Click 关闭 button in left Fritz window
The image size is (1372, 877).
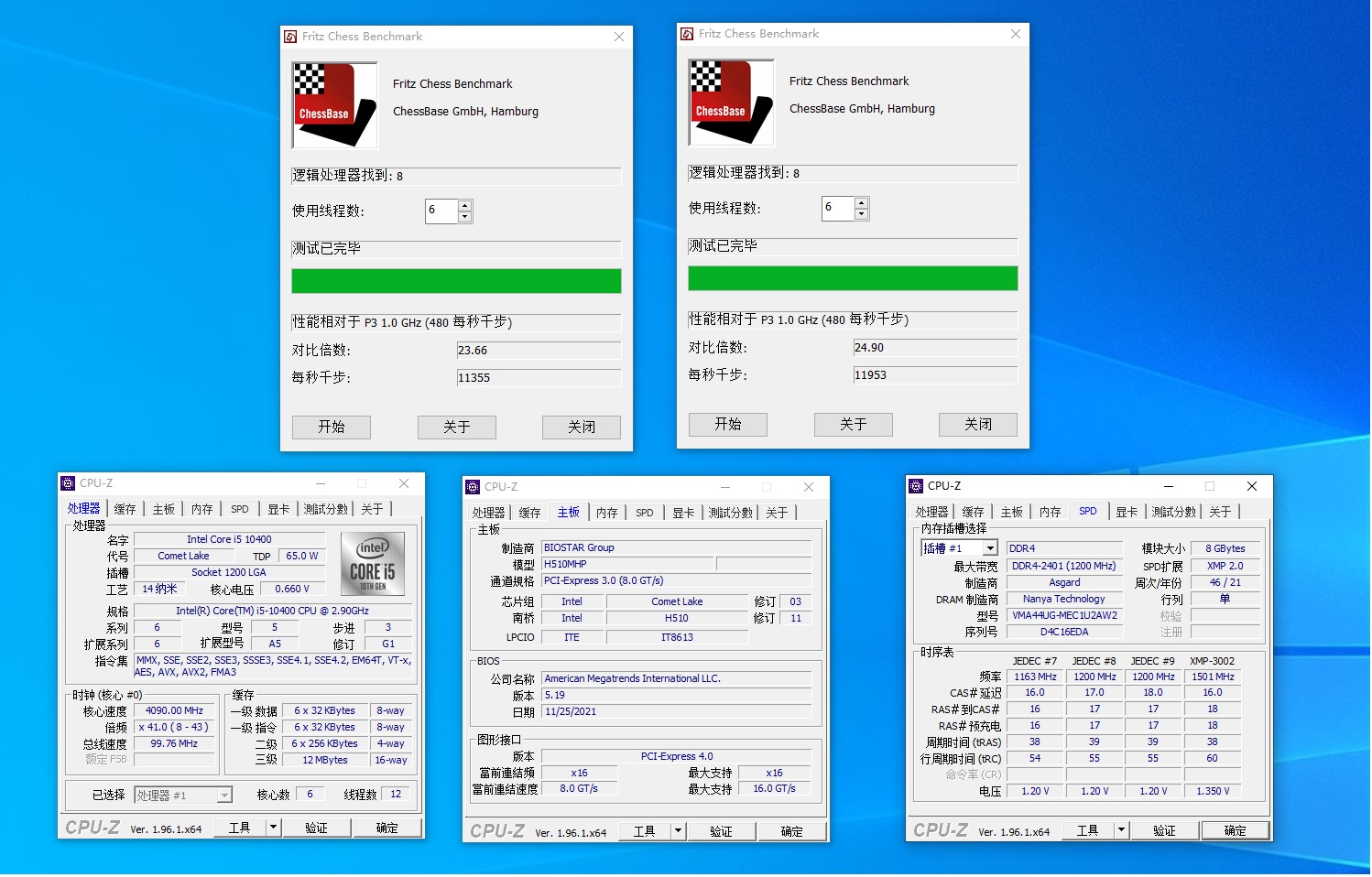[582, 428]
